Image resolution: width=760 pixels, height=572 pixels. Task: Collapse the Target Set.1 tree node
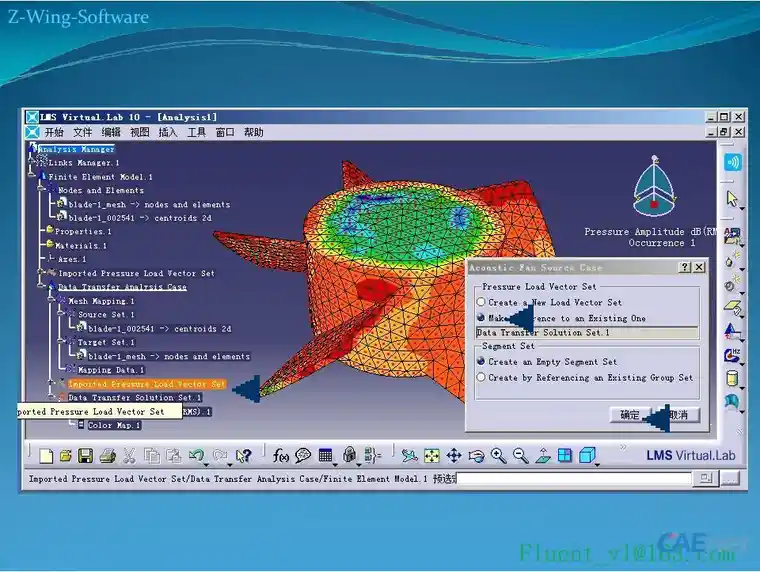[61, 342]
